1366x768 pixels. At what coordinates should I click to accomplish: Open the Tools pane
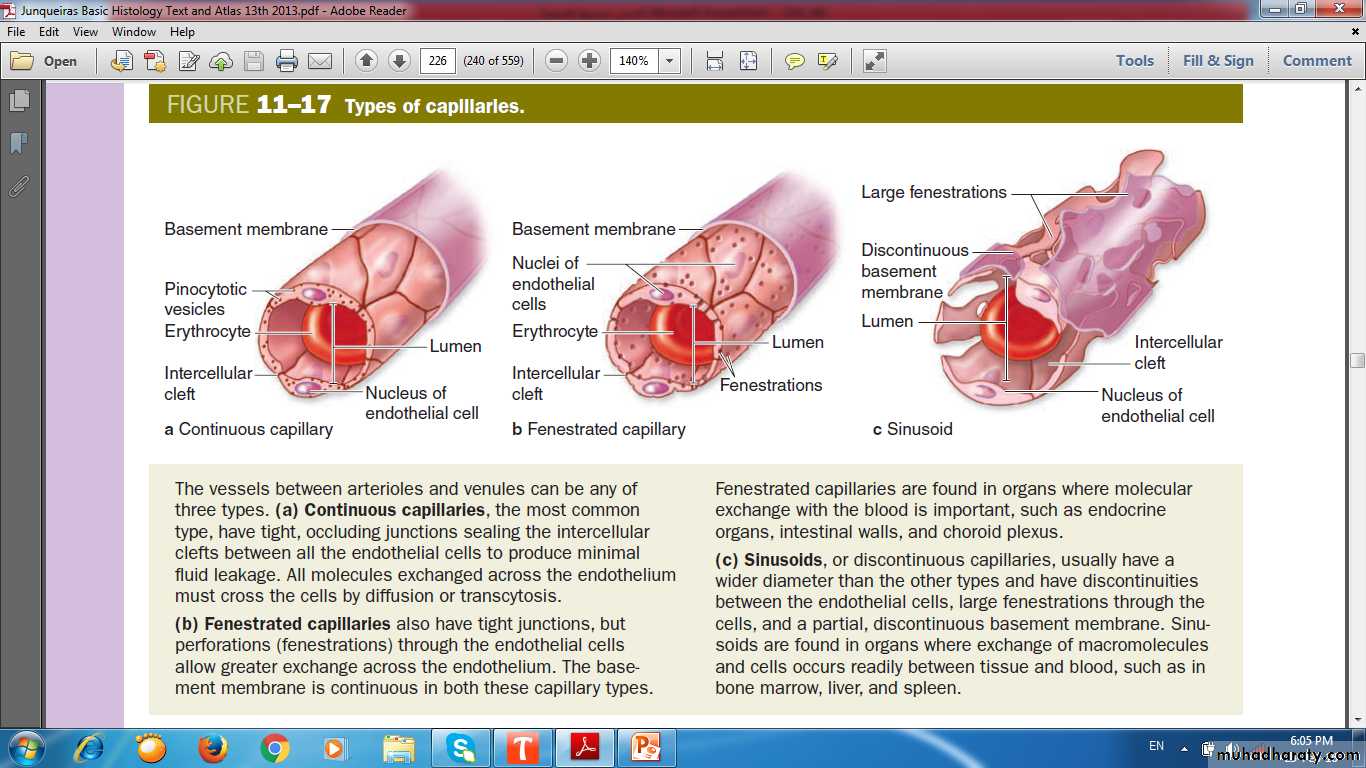pos(1135,61)
